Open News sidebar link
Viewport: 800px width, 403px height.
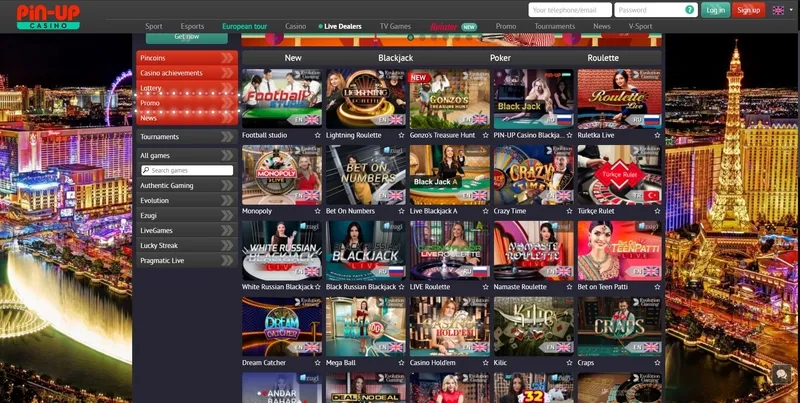click(x=148, y=118)
